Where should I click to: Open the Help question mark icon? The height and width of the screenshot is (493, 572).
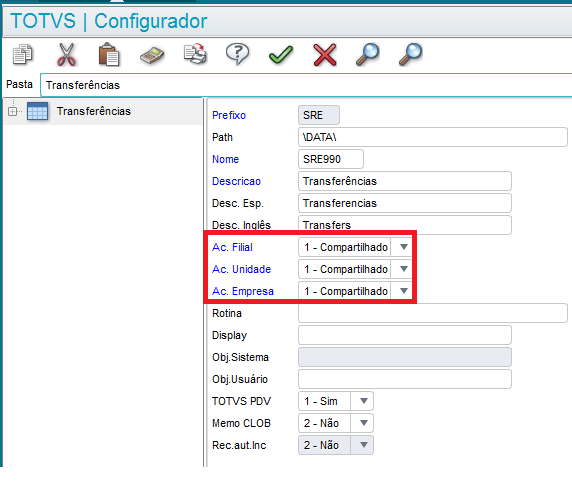point(237,54)
